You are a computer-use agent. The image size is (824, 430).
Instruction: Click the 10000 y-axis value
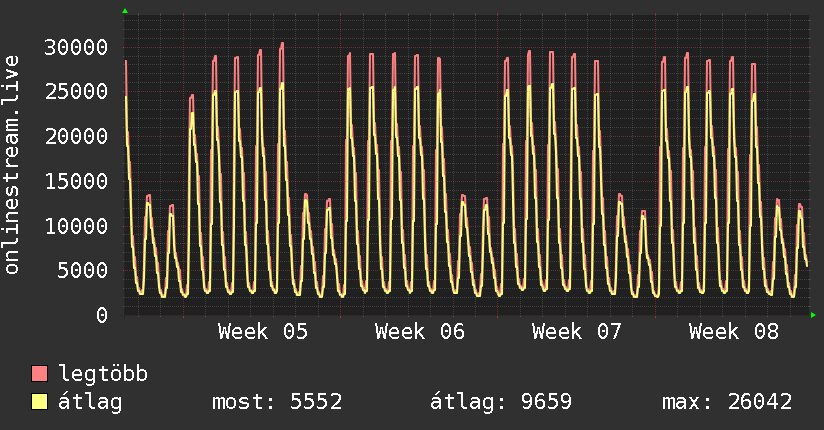click(78, 226)
